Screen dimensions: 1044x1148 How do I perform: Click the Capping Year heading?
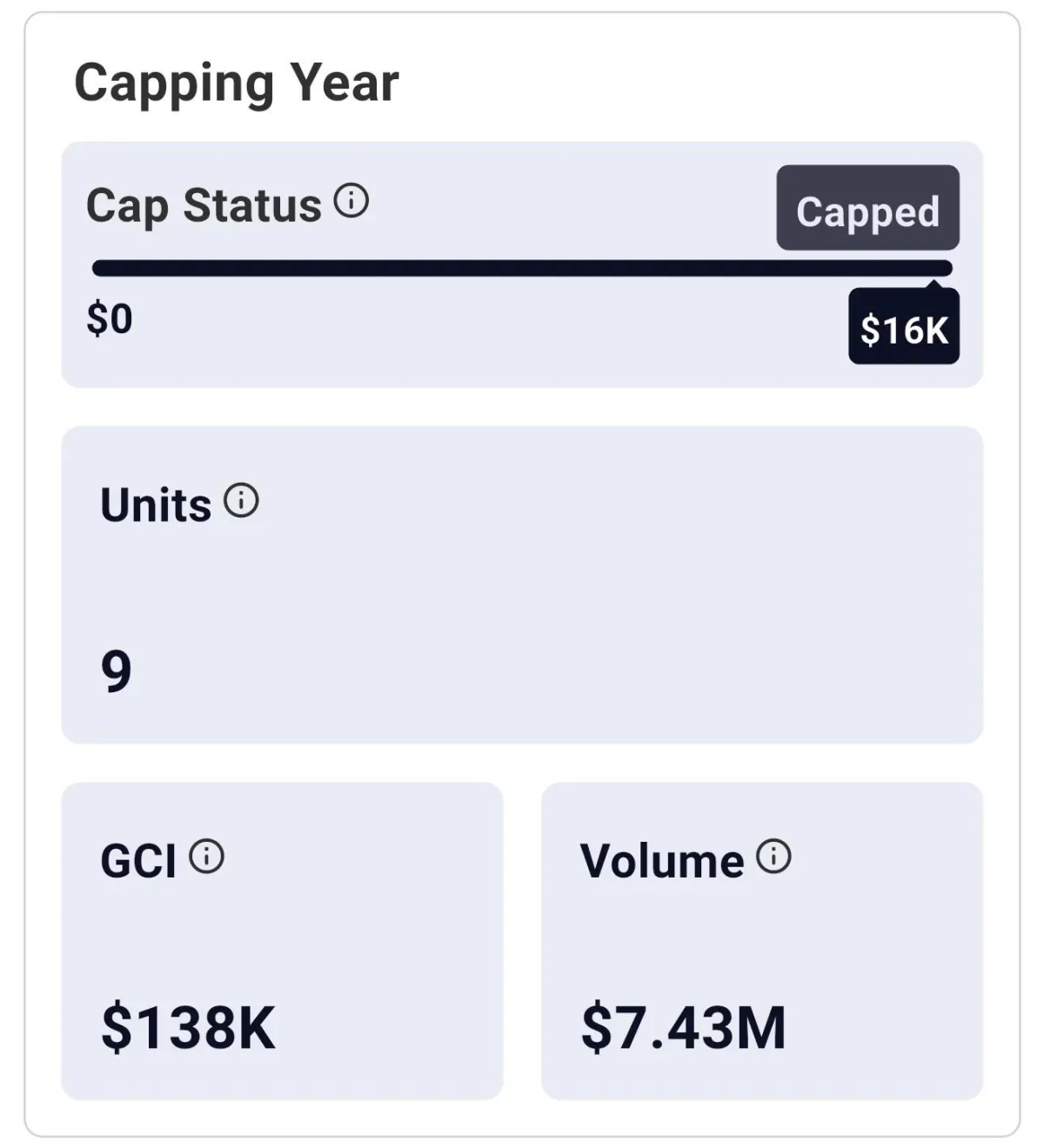[237, 83]
